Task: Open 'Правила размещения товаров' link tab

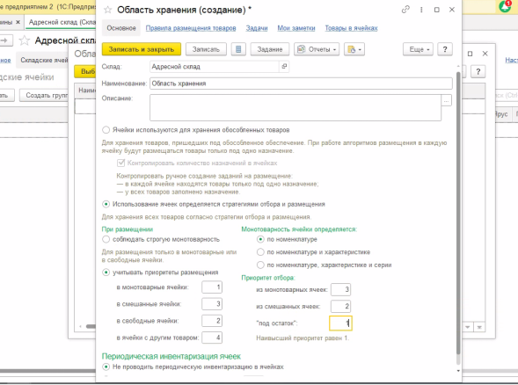Action: point(191,28)
